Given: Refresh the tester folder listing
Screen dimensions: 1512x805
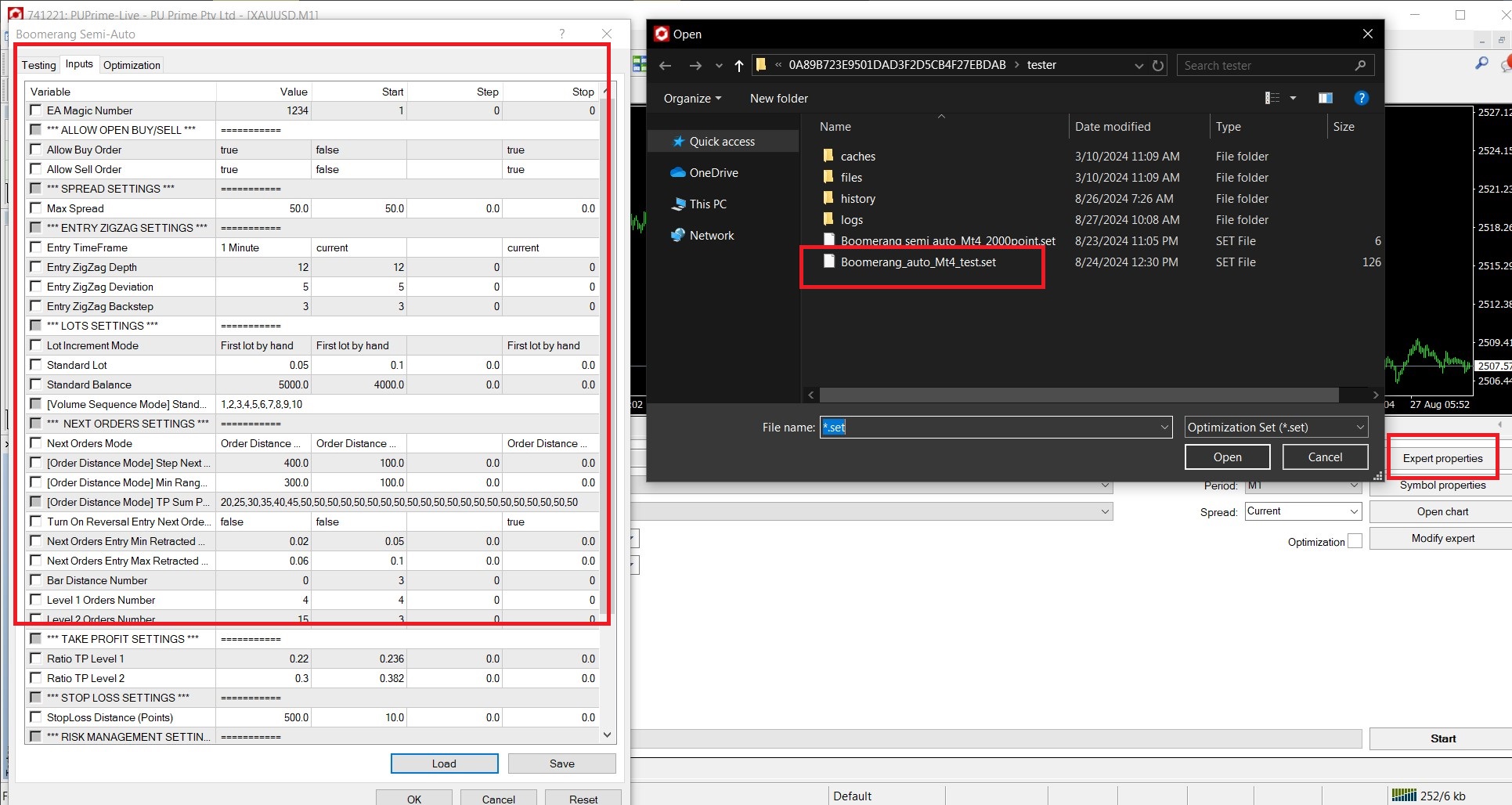Looking at the screenshot, I should pyautogui.click(x=1158, y=66).
